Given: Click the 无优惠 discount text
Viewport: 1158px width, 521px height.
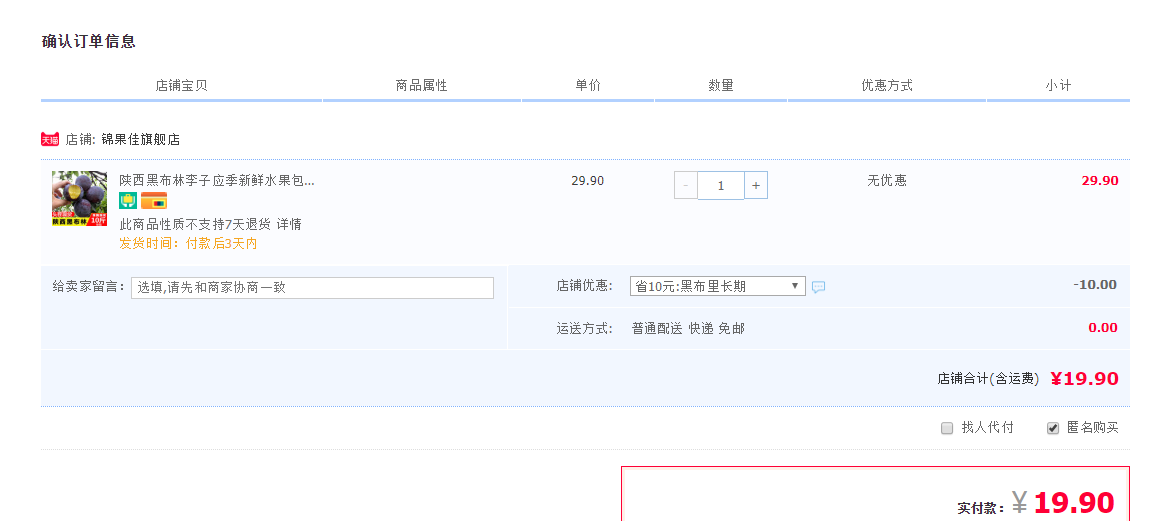Looking at the screenshot, I should [x=887, y=180].
